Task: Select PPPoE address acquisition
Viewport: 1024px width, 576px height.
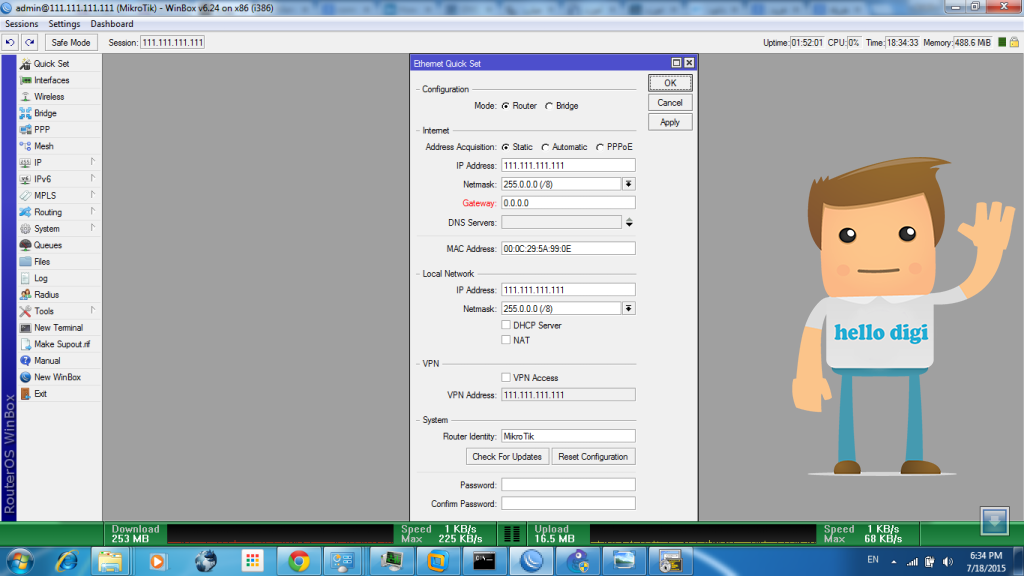Action: [x=600, y=148]
